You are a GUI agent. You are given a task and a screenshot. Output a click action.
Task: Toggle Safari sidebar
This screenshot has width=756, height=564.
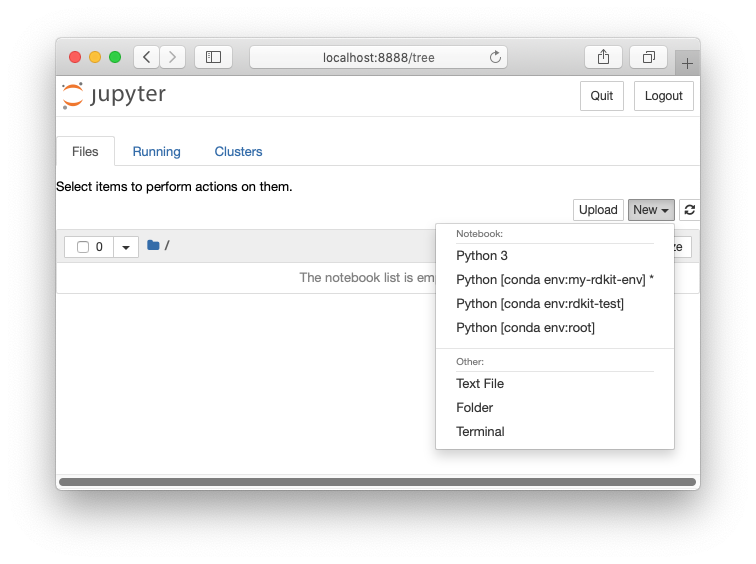(213, 57)
